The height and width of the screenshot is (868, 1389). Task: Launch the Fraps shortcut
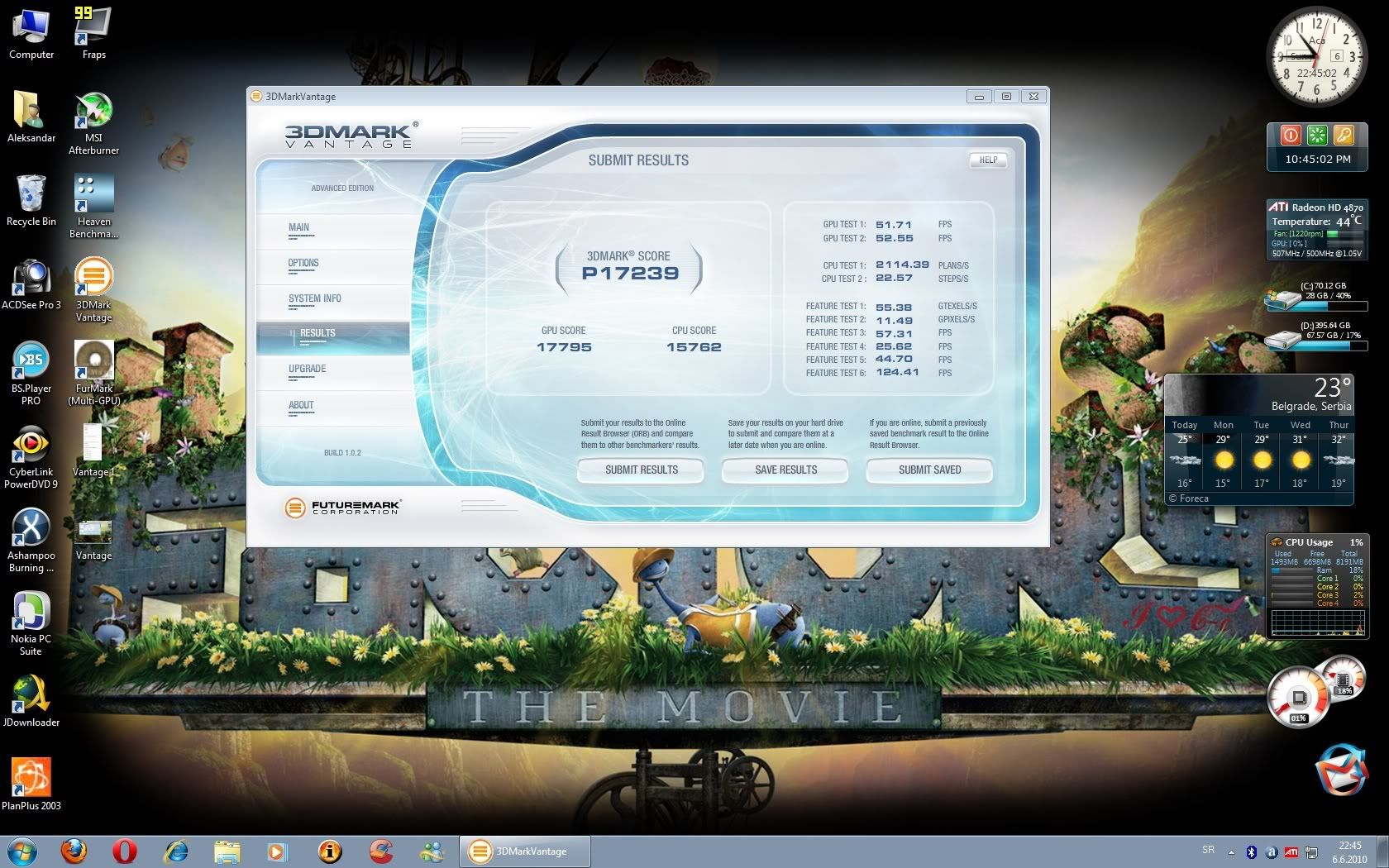coord(93,34)
